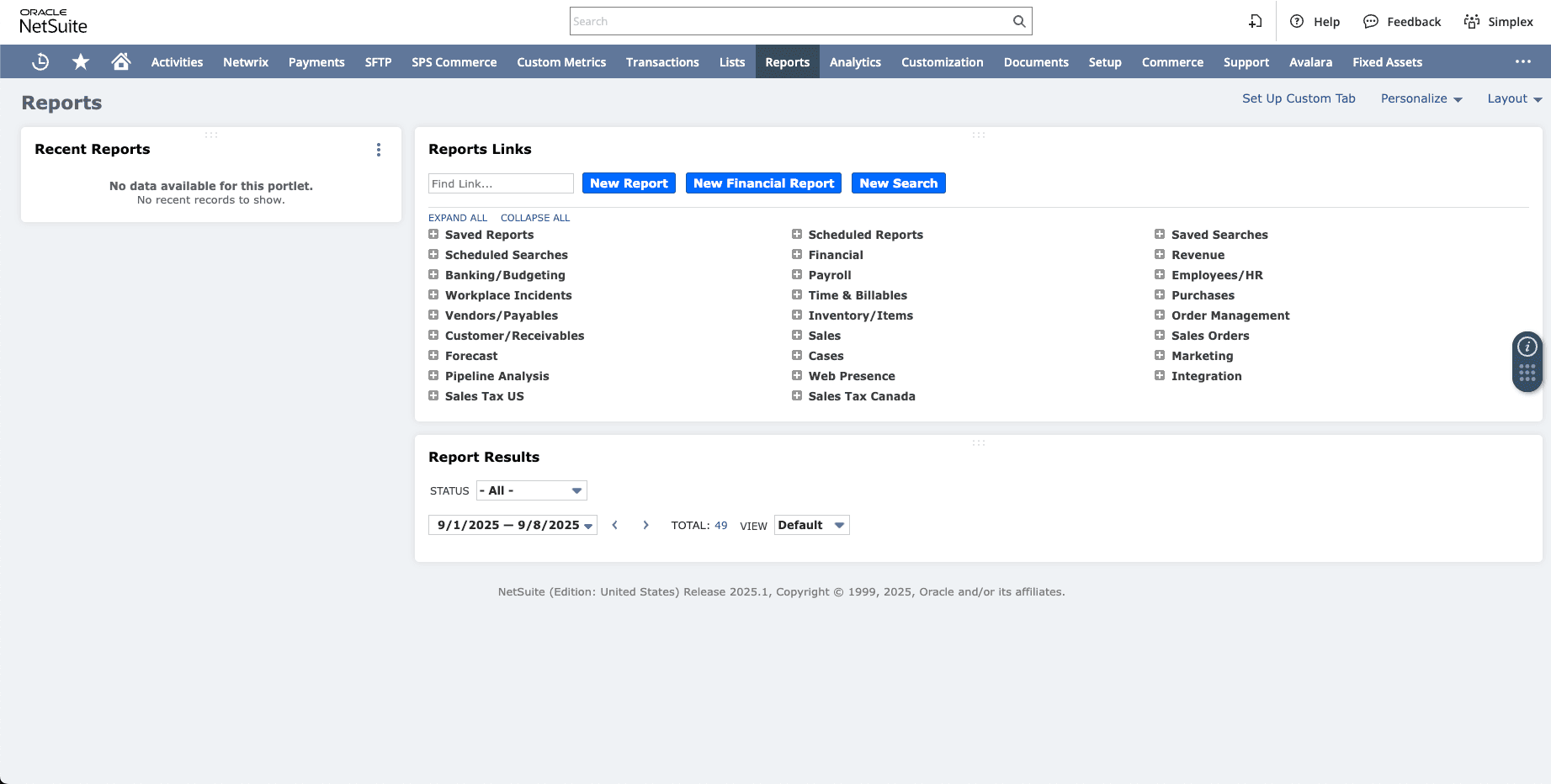This screenshot has width=1551, height=784.
Task: Click into the Find Link input field
Action: 501,183
